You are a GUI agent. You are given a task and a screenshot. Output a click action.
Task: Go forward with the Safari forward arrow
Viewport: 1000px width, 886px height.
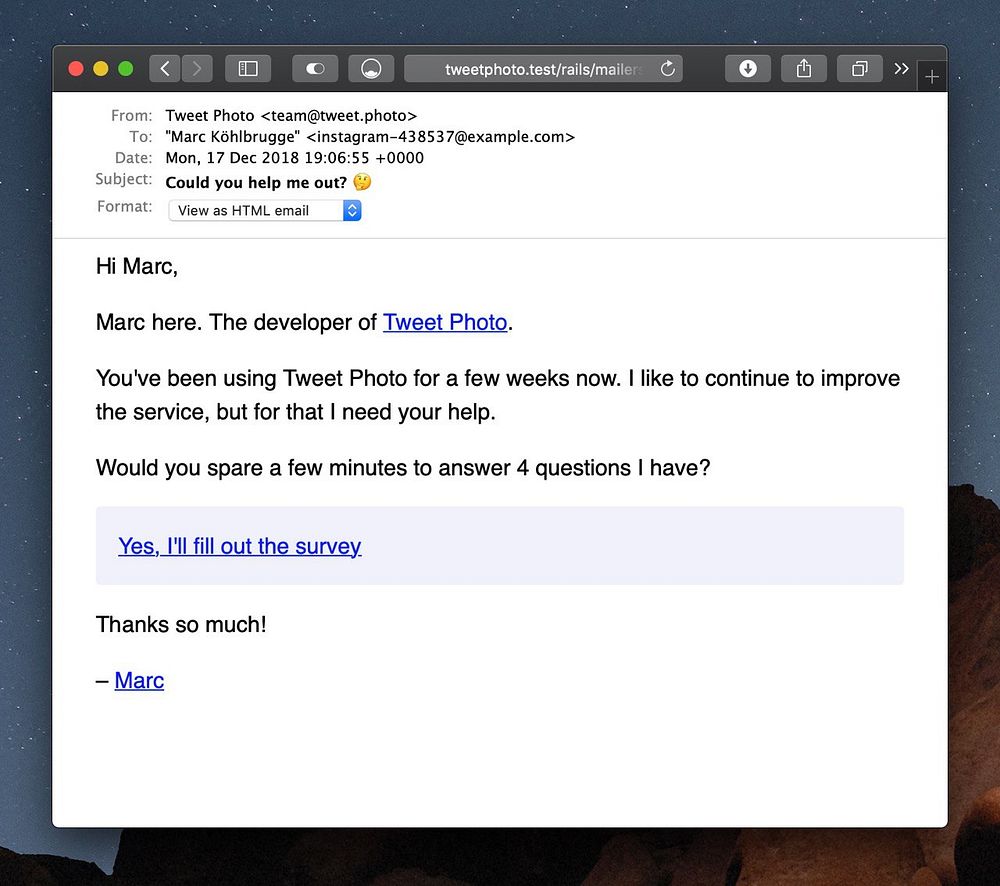(x=197, y=68)
